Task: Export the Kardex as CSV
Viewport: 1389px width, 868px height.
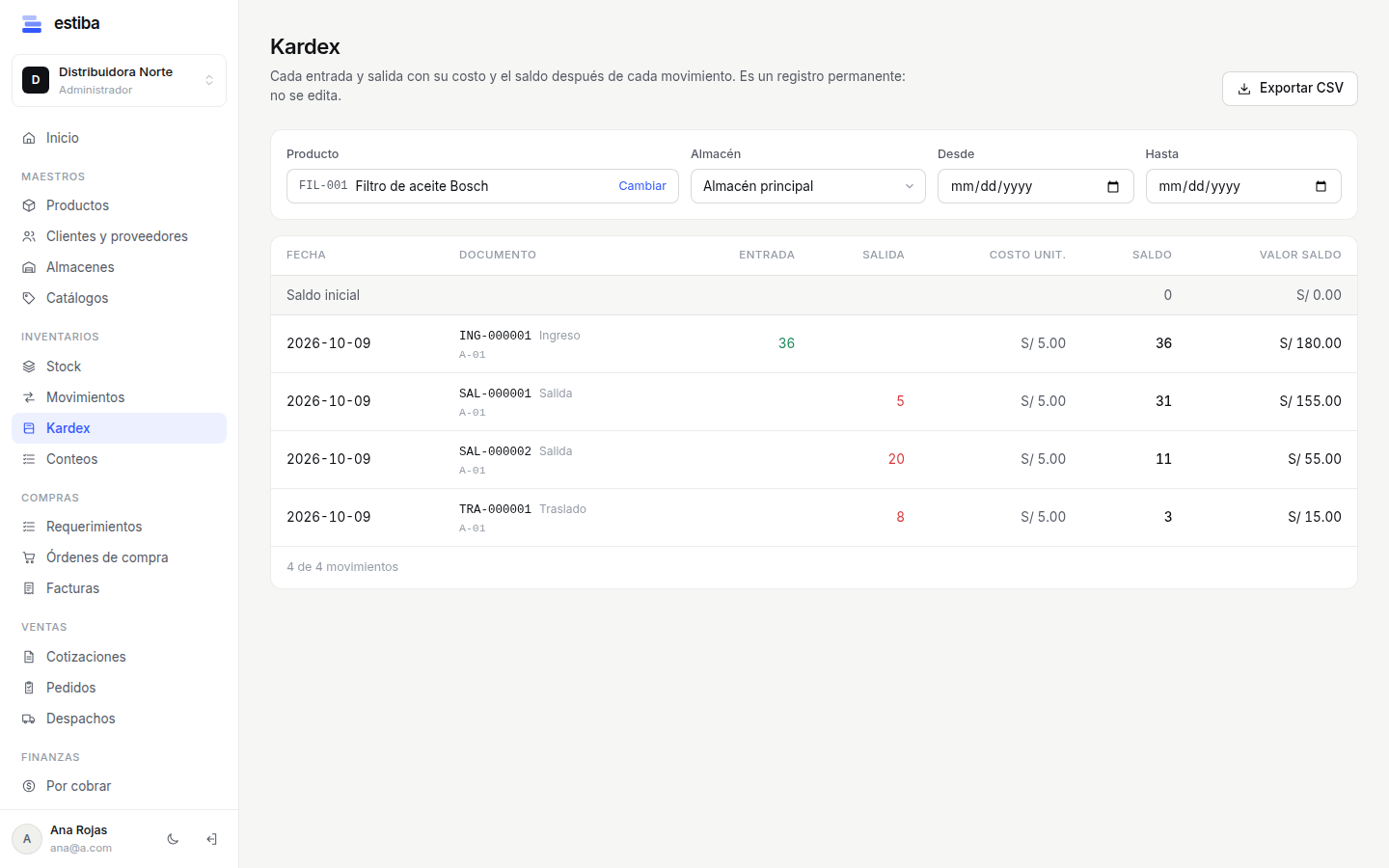Action: 1290,88
